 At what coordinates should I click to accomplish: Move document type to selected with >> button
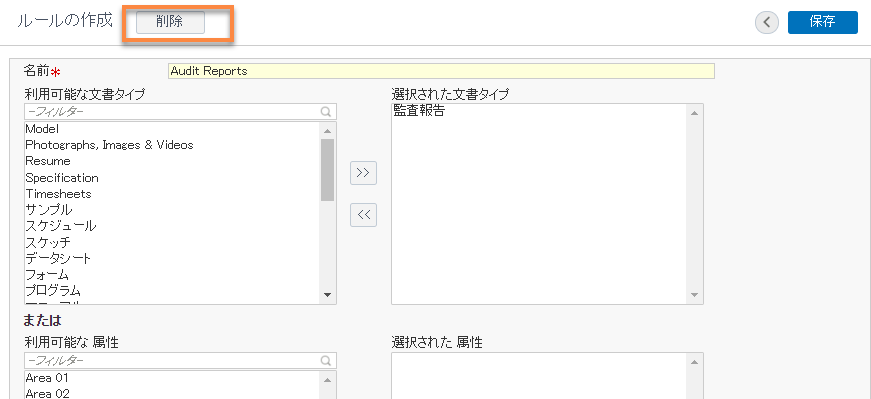click(363, 173)
